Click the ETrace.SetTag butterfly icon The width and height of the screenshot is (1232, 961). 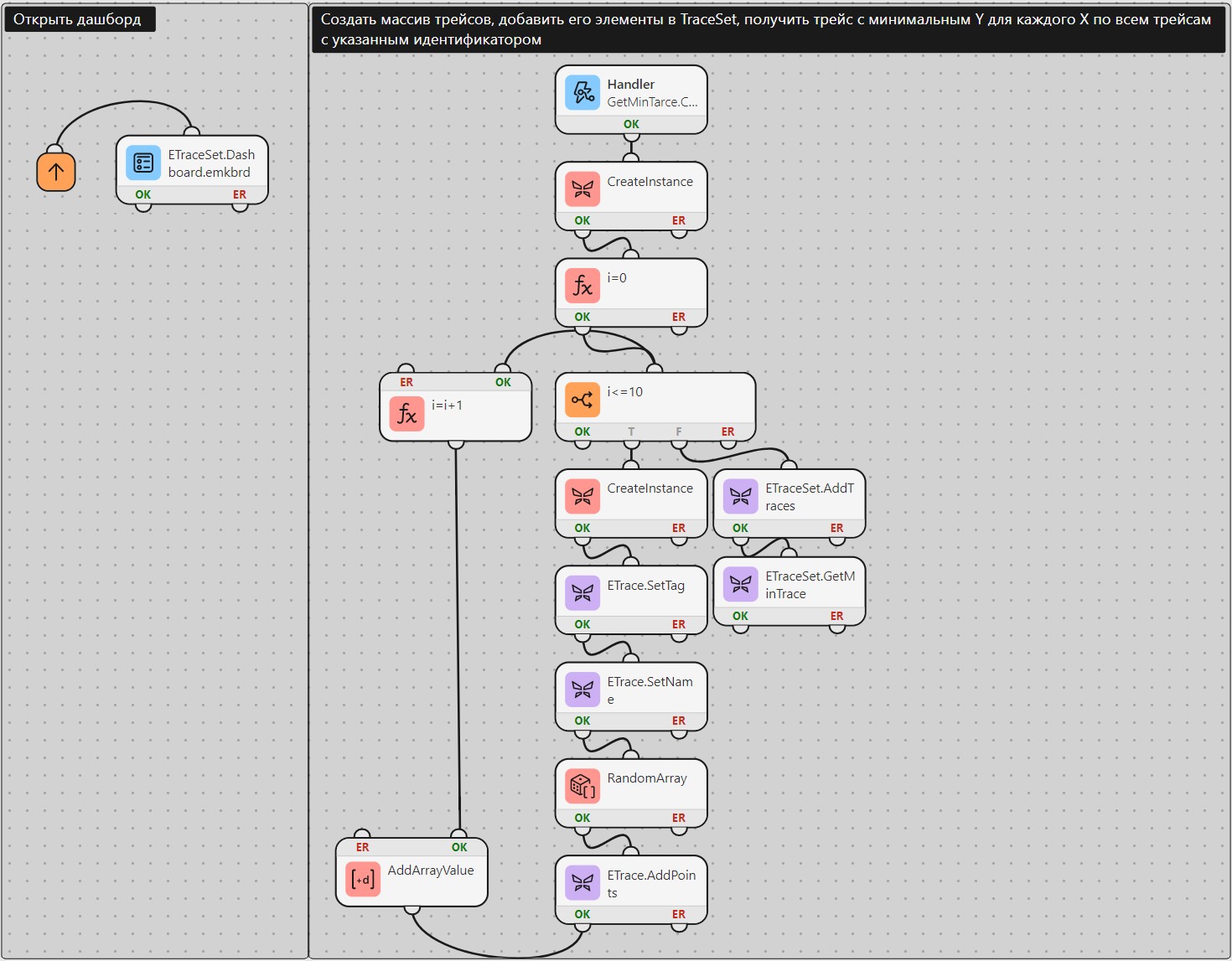(x=582, y=593)
